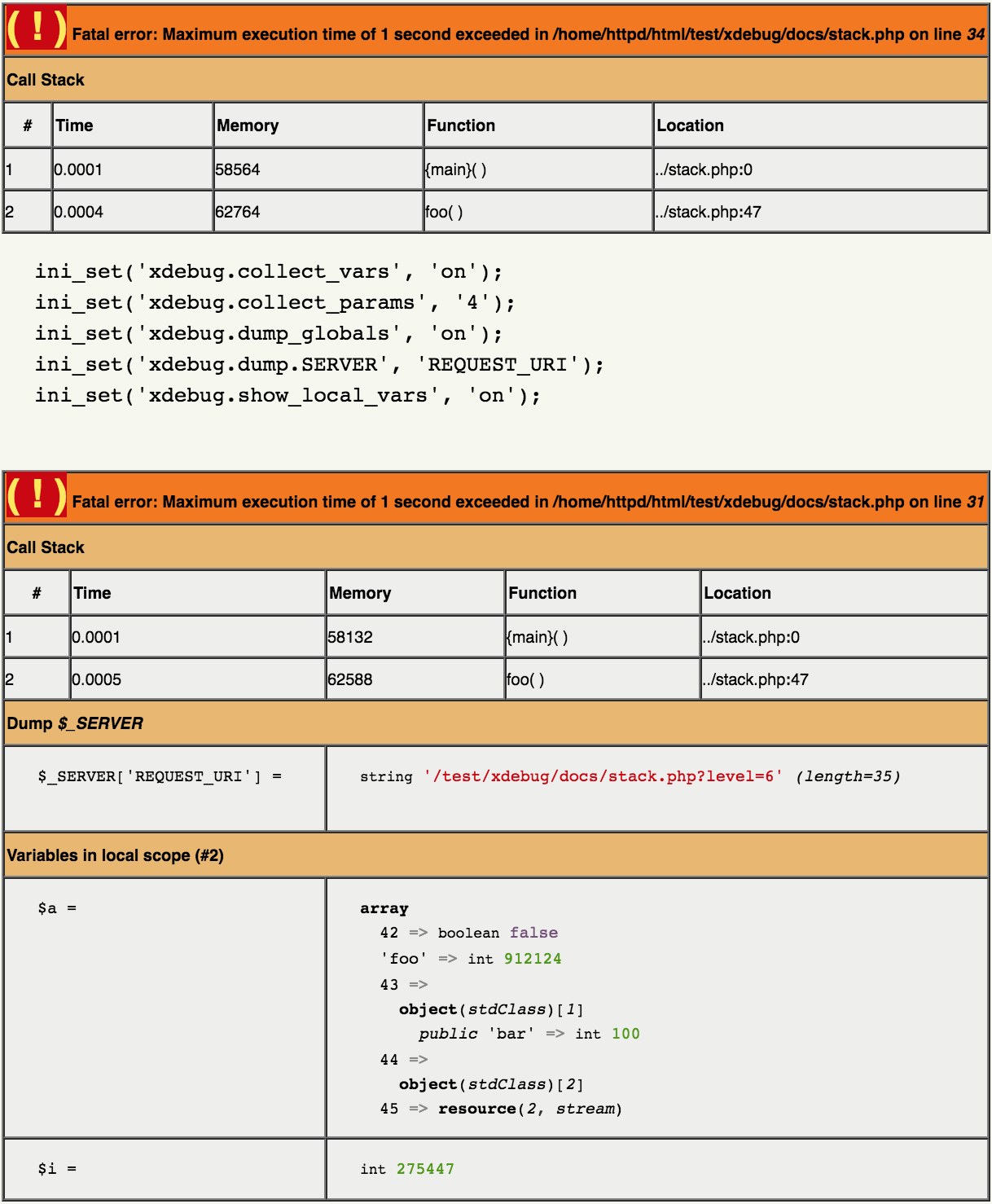Image resolution: width=992 pixels, height=1204 pixels.
Task: Click the bold array keyword in $a
Action: pos(384,908)
